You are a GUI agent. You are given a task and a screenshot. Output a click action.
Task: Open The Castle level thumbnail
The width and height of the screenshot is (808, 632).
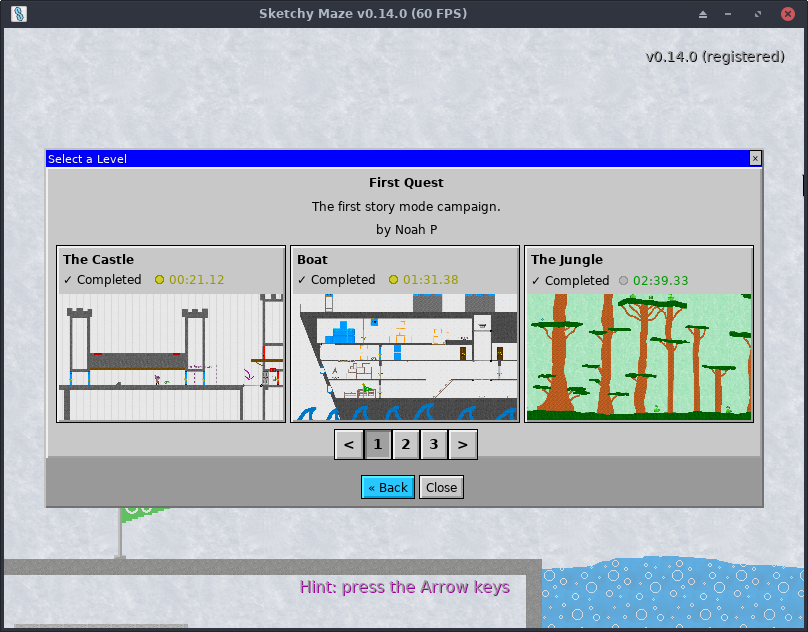[x=171, y=357]
